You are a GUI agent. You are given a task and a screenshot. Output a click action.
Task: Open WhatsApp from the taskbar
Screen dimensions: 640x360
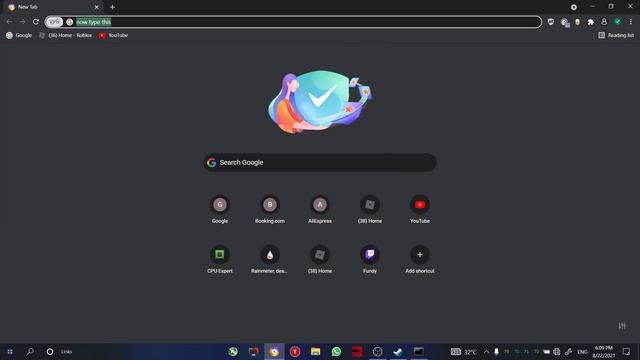(x=336, y=351)
